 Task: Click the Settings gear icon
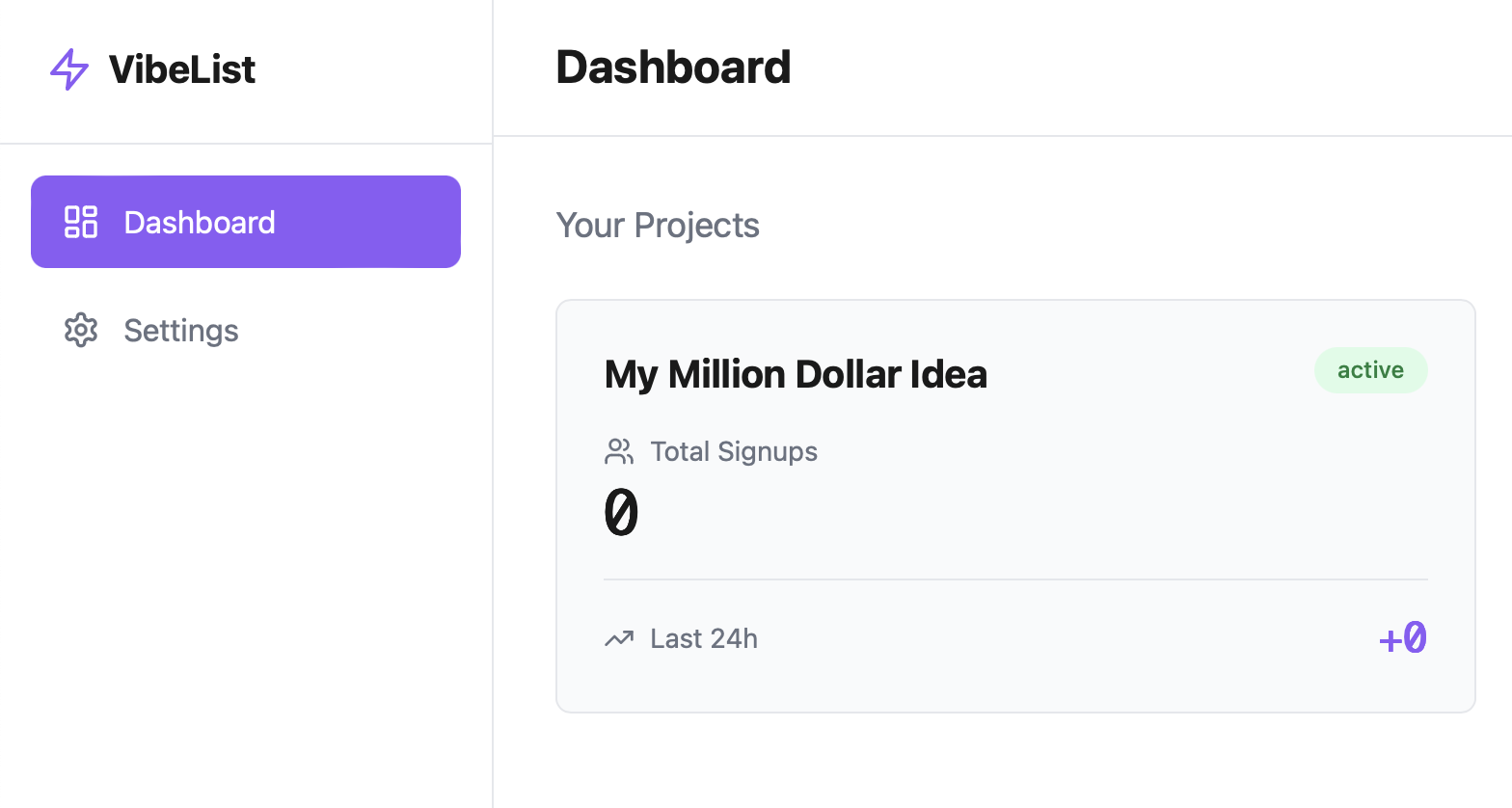pos(81,331)
